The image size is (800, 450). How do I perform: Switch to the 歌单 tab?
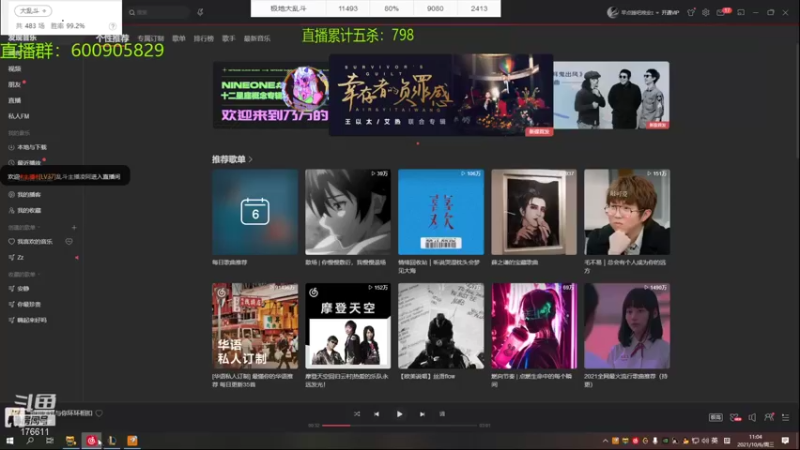[179, 38]
